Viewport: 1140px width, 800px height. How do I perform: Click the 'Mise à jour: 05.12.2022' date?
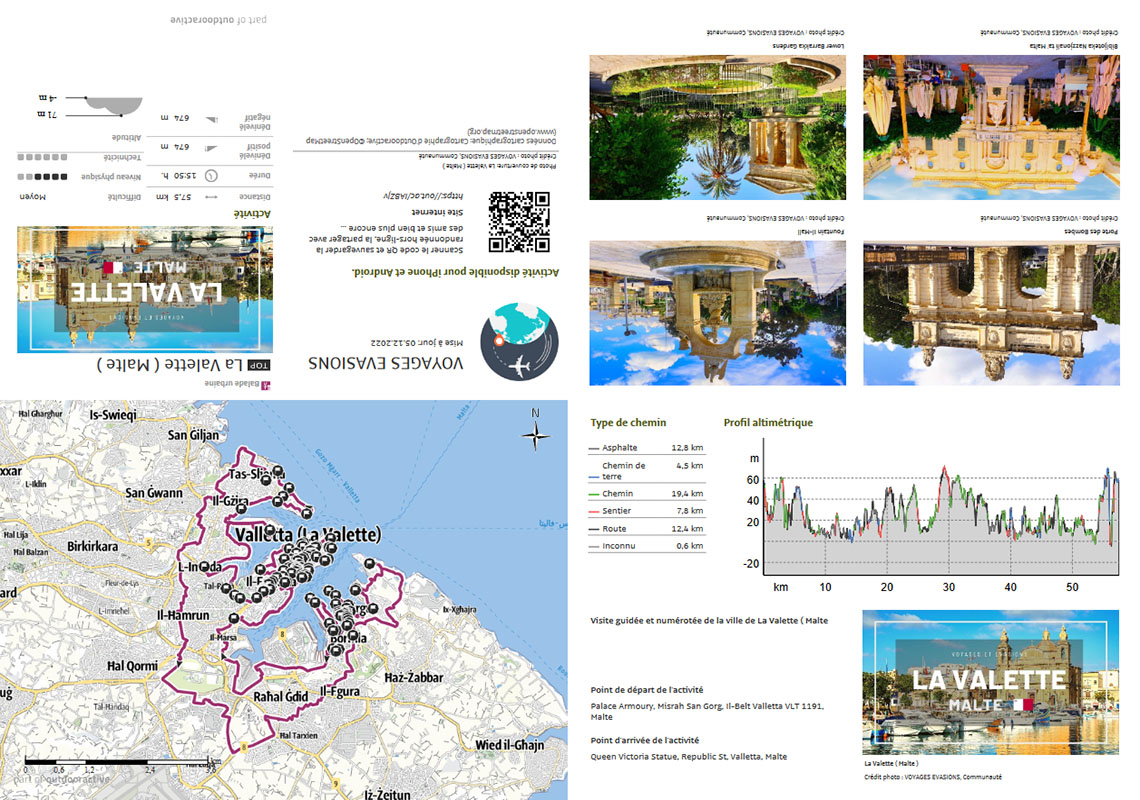[x=417, y=343]
